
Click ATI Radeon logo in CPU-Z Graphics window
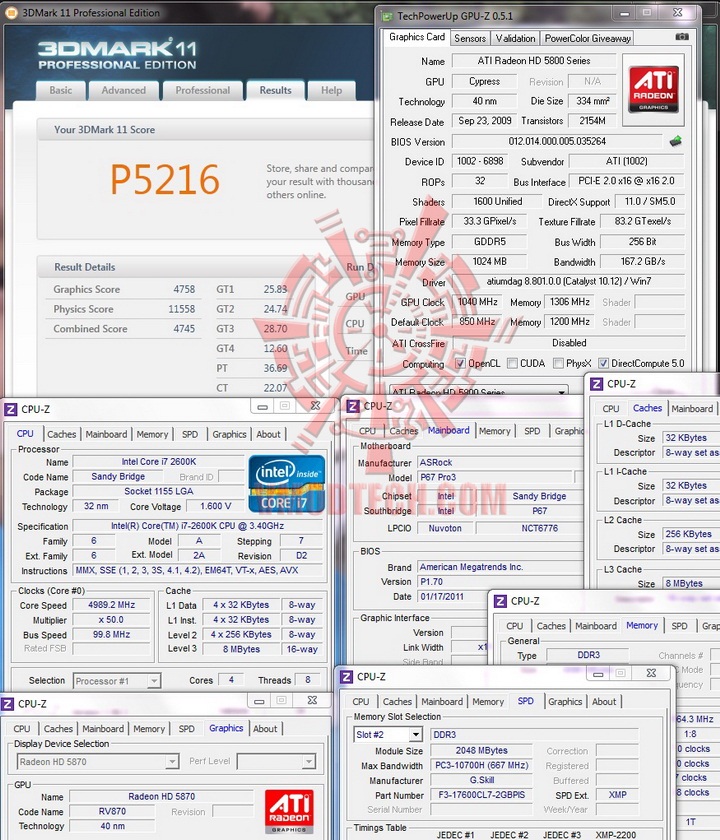(x=289, y=811)
